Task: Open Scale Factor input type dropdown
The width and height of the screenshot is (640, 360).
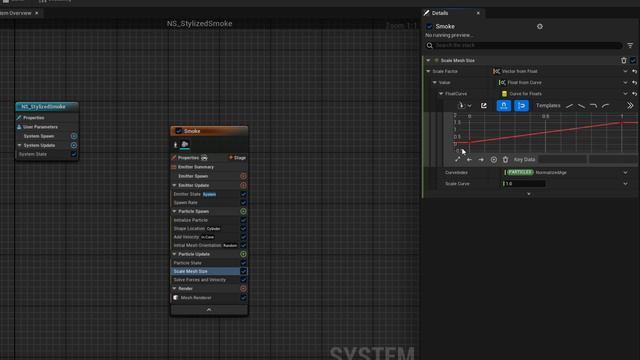Action: (x=625, y=71)
